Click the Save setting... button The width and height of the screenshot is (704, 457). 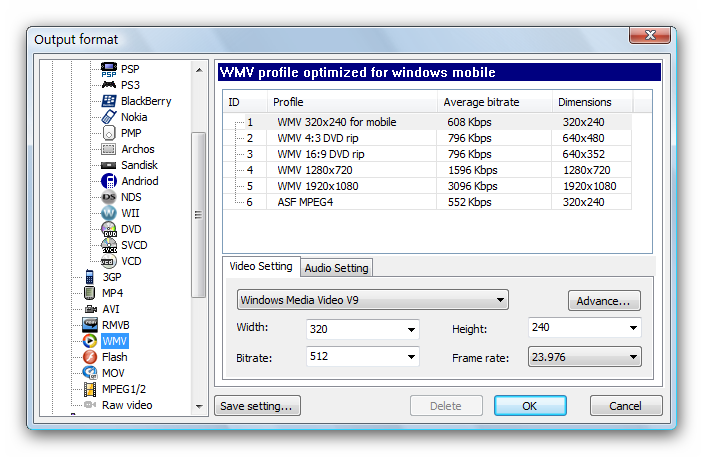(257, 406)
